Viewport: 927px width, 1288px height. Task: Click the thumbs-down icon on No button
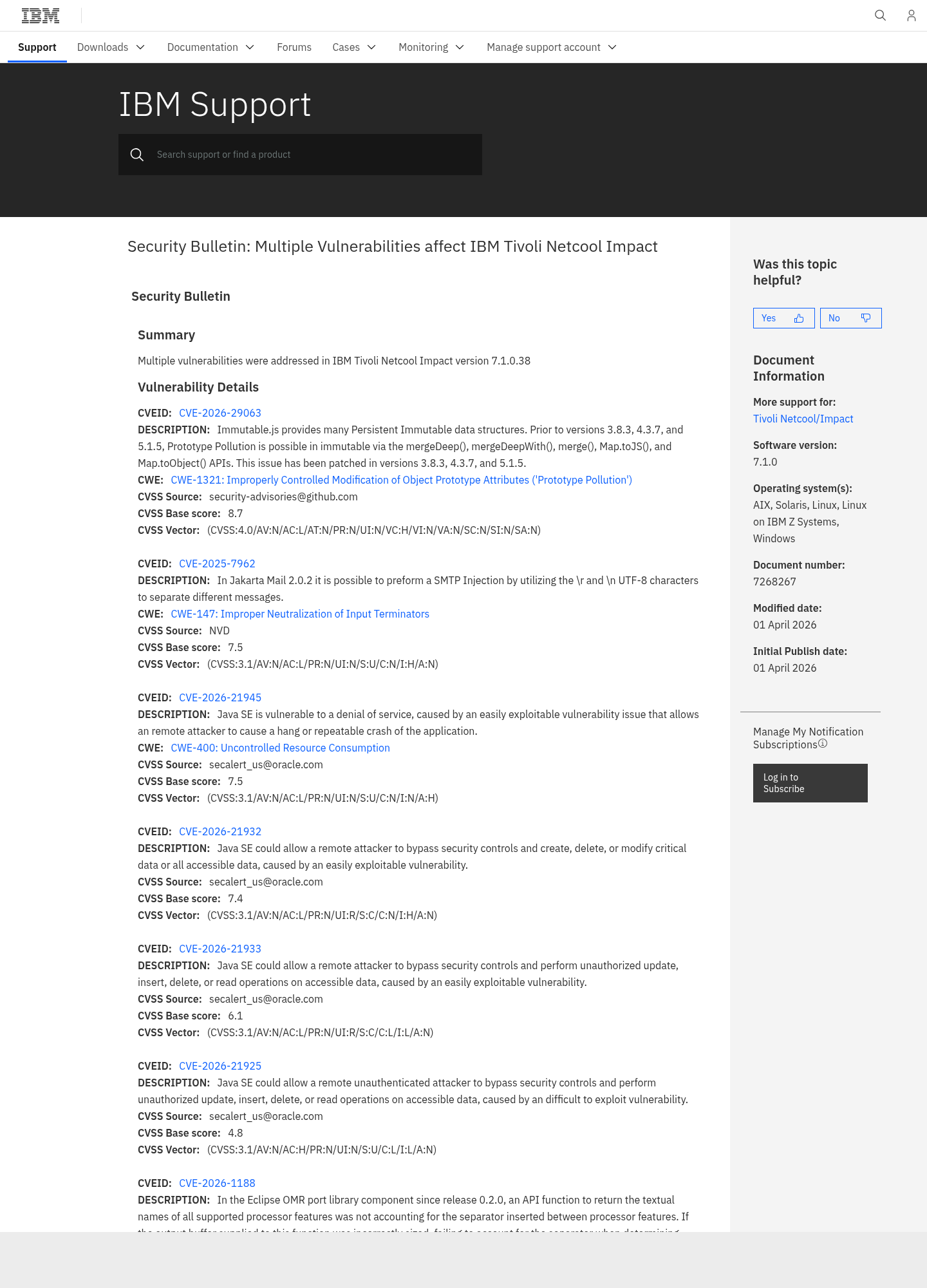[x=866, y=318]
